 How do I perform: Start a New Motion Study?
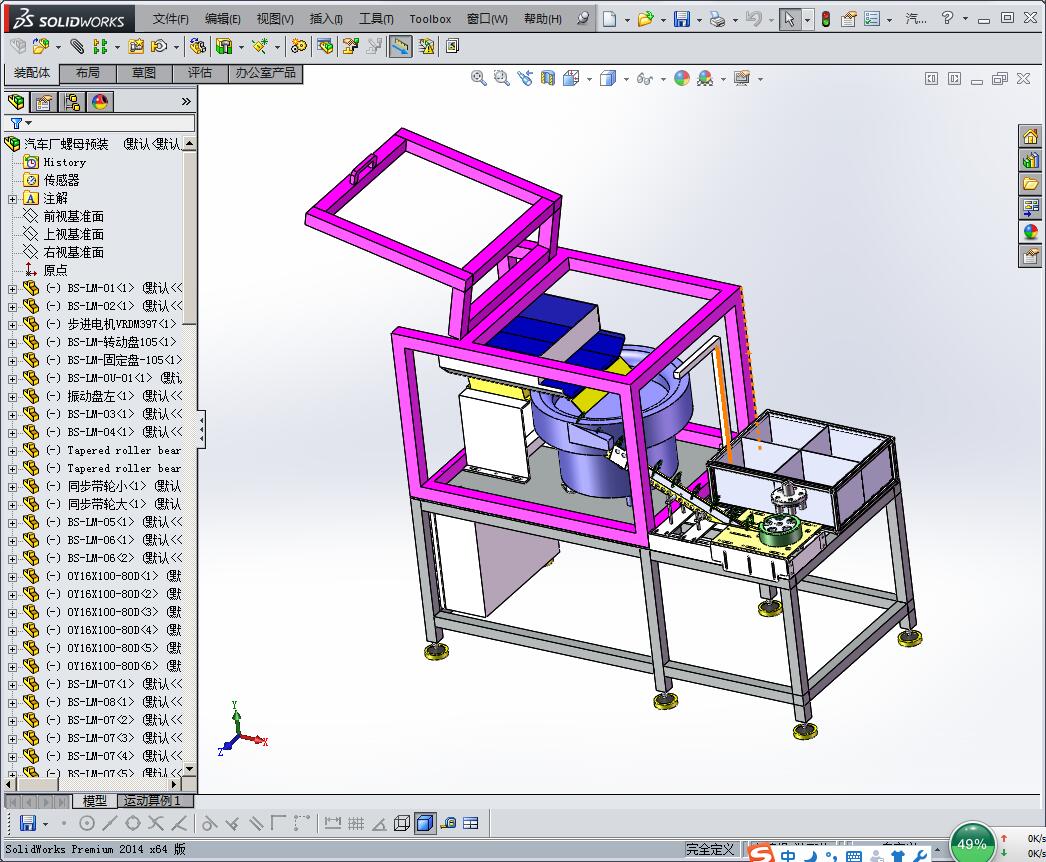click(x=299, y=46)
